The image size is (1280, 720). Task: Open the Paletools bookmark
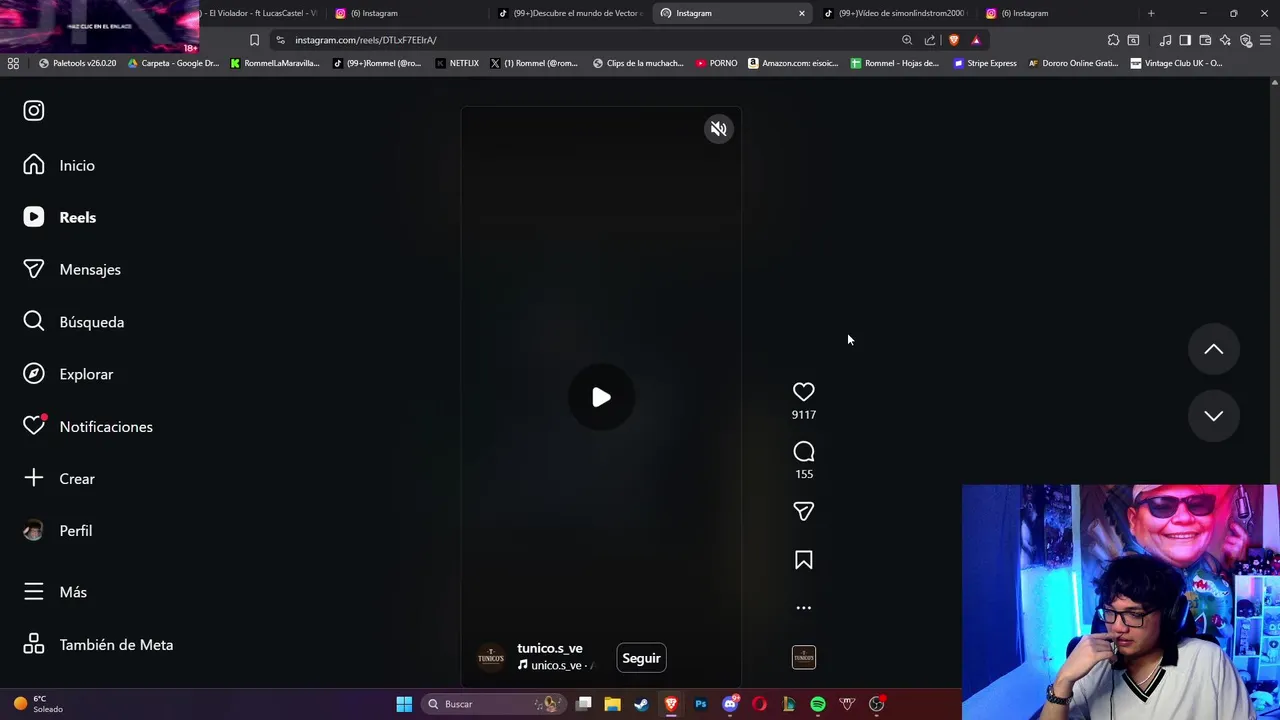click(77, 63)
